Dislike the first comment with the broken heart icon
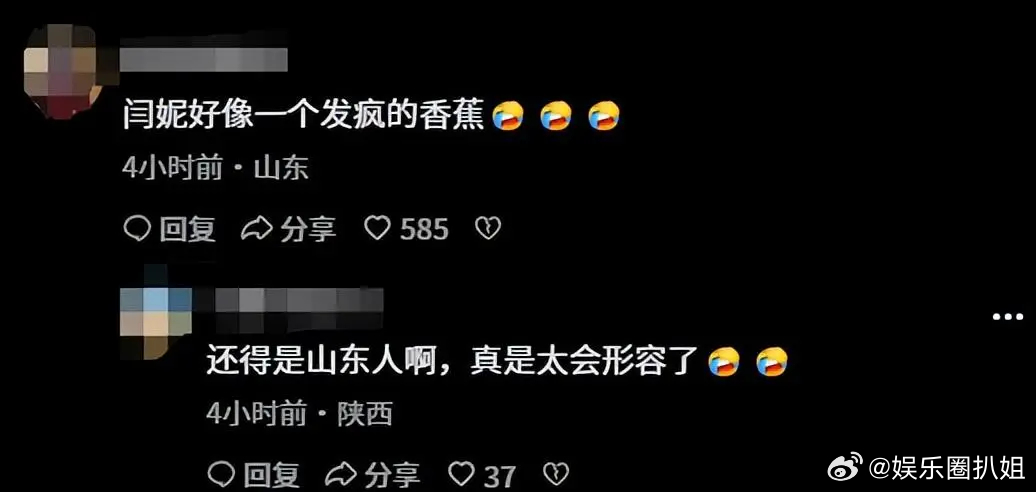Screen dimensions: 1036x492 [x=488, y=229]
